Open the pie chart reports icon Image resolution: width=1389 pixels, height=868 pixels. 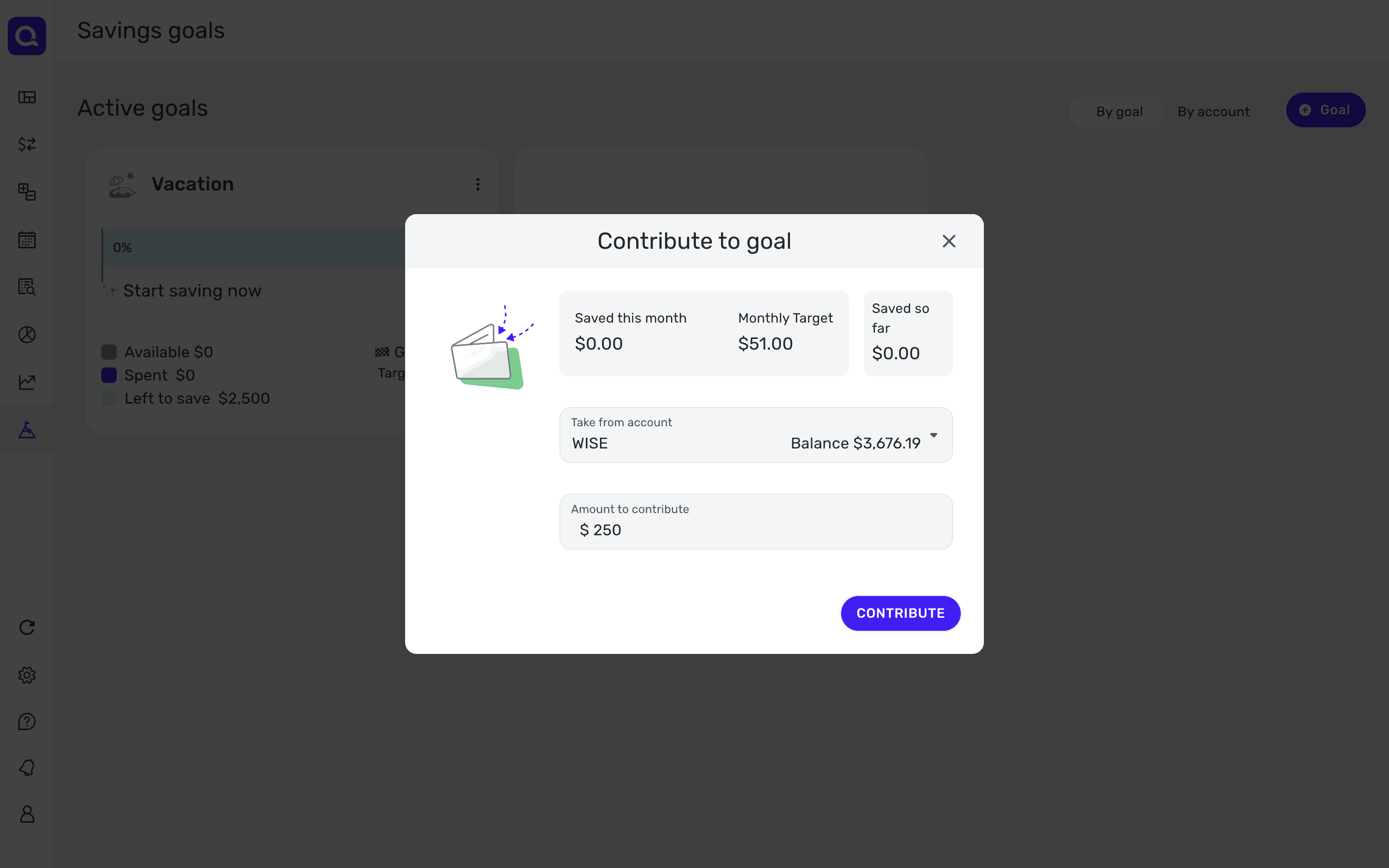[x=27, y=335]
